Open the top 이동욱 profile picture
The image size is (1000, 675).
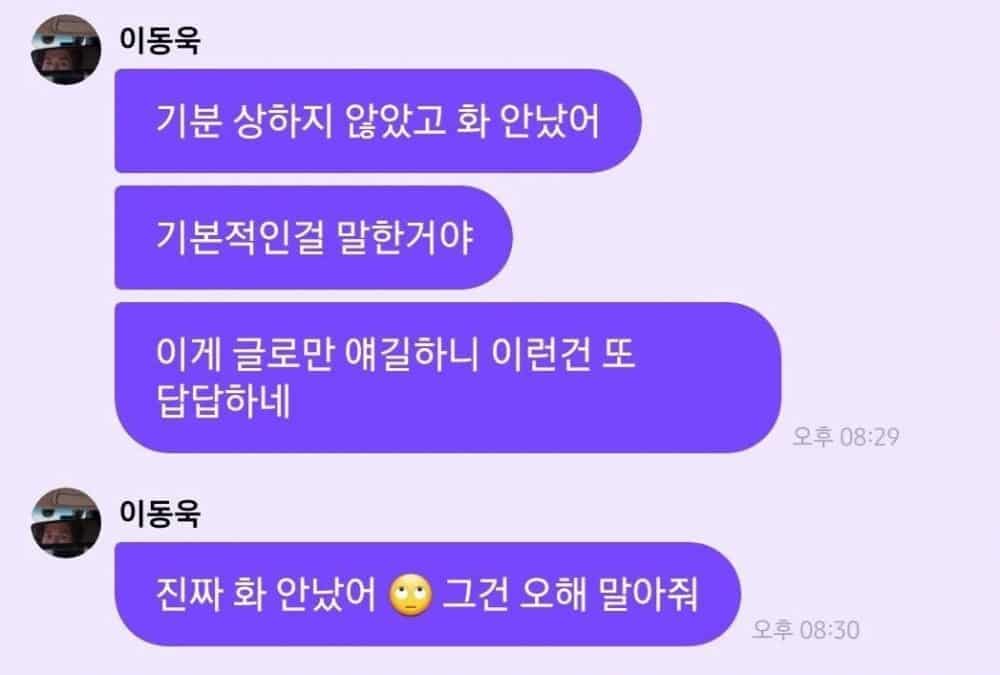click(66, 50)
